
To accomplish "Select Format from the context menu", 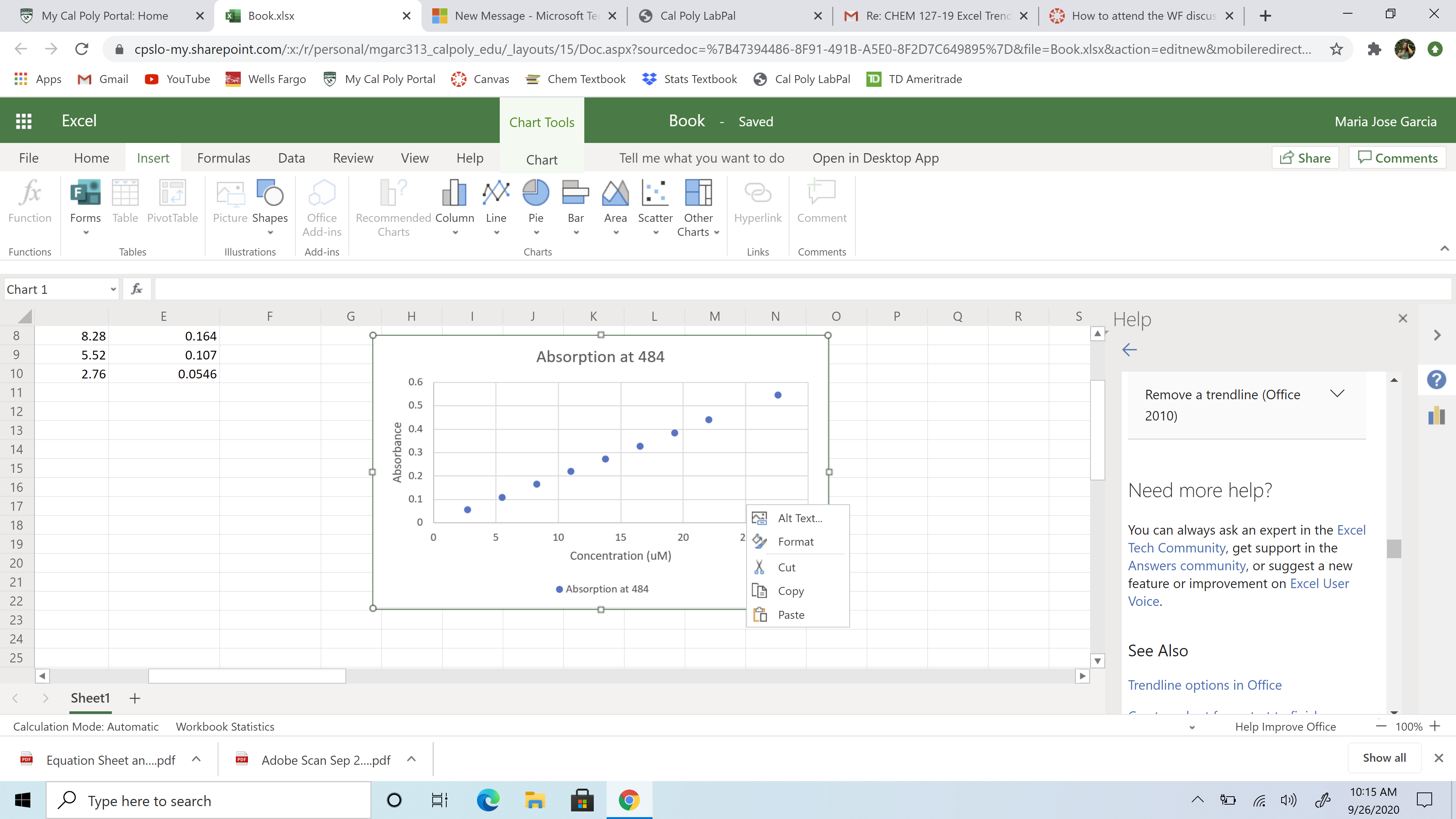I will click(795, 541).
